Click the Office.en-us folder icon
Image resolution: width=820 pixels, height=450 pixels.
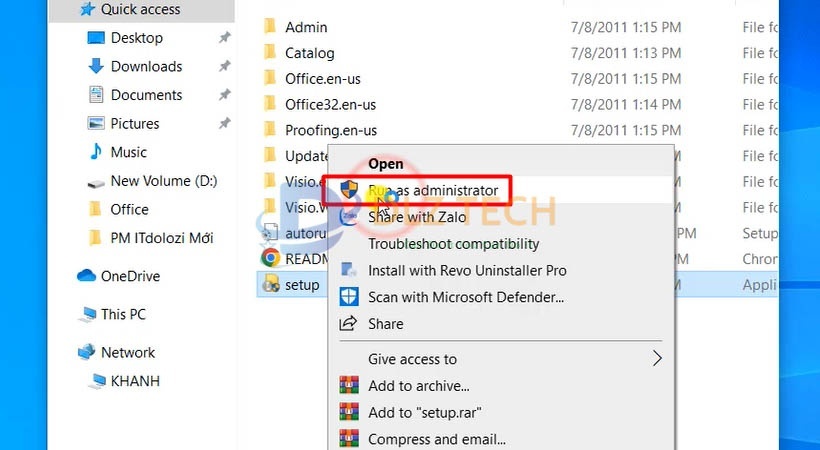[270, 77]
